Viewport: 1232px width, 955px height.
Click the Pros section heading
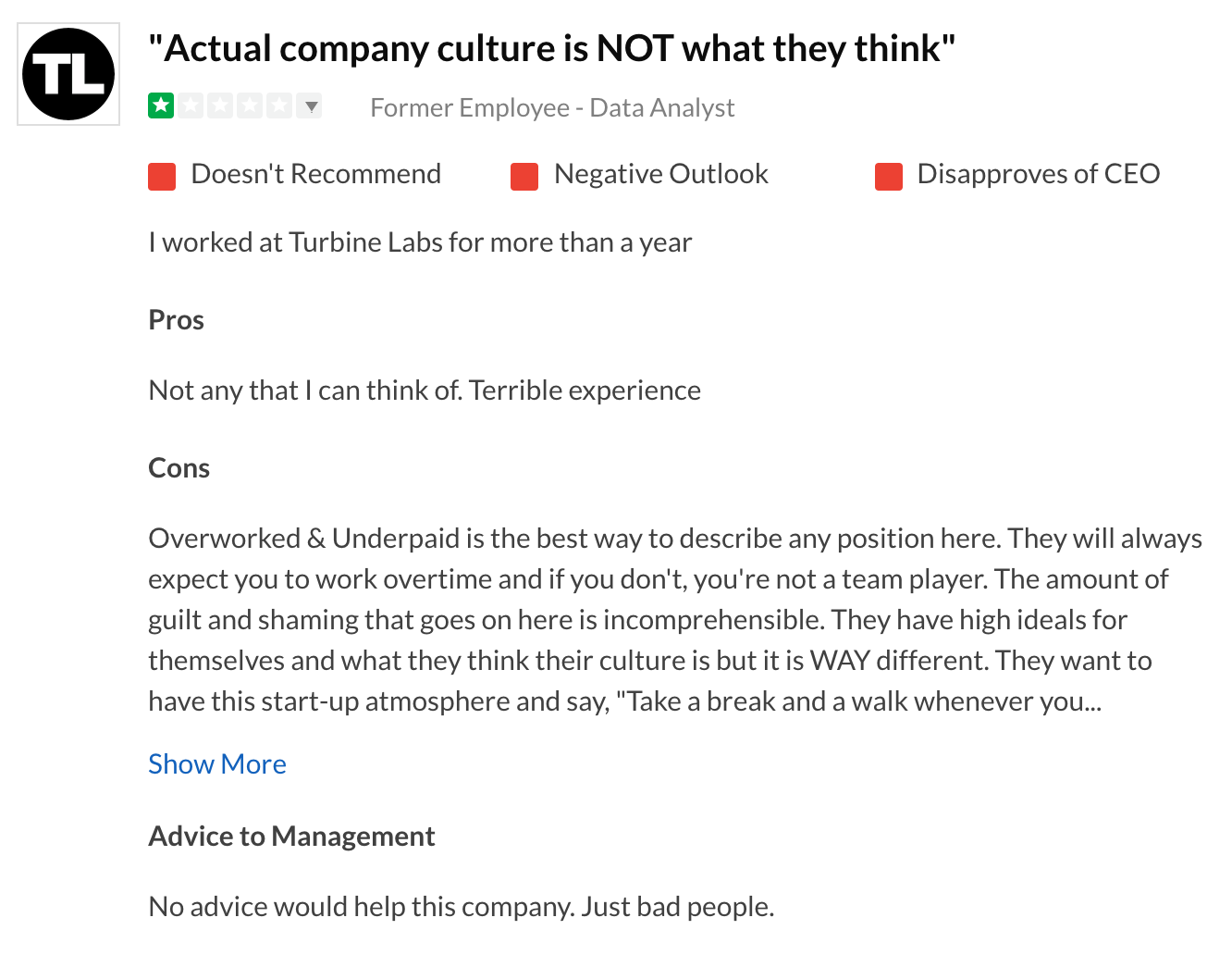176,320
